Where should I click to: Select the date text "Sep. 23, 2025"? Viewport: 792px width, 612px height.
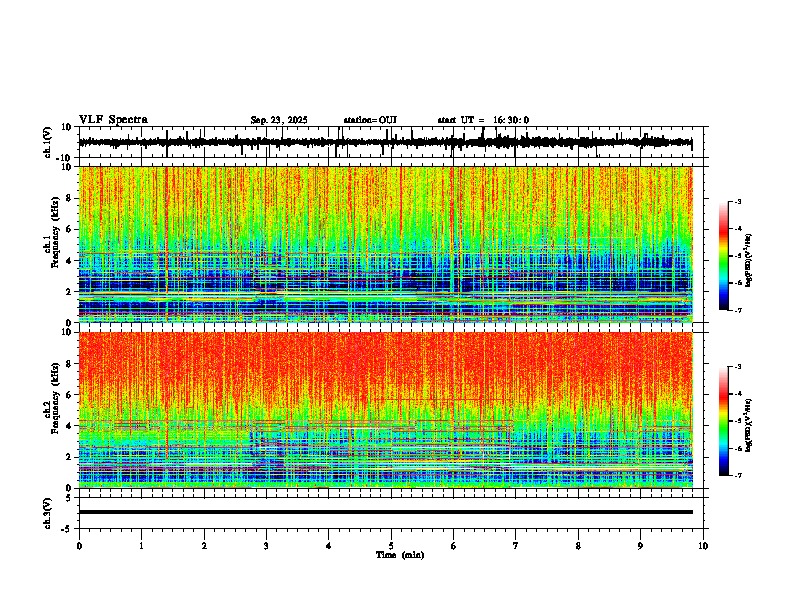(279, 120)
